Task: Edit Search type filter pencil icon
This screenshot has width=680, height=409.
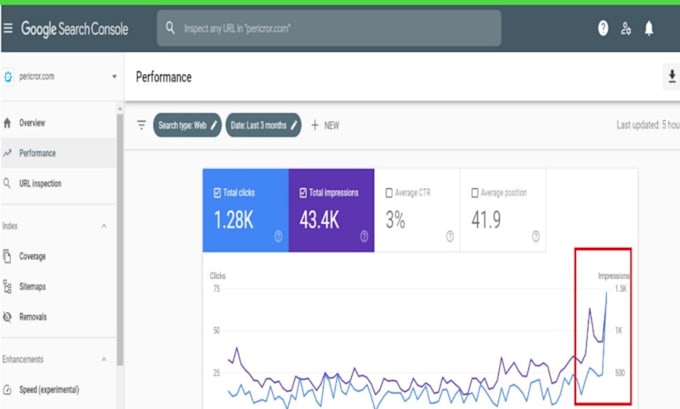Action: pyautogui.click(x=214, y=125)
